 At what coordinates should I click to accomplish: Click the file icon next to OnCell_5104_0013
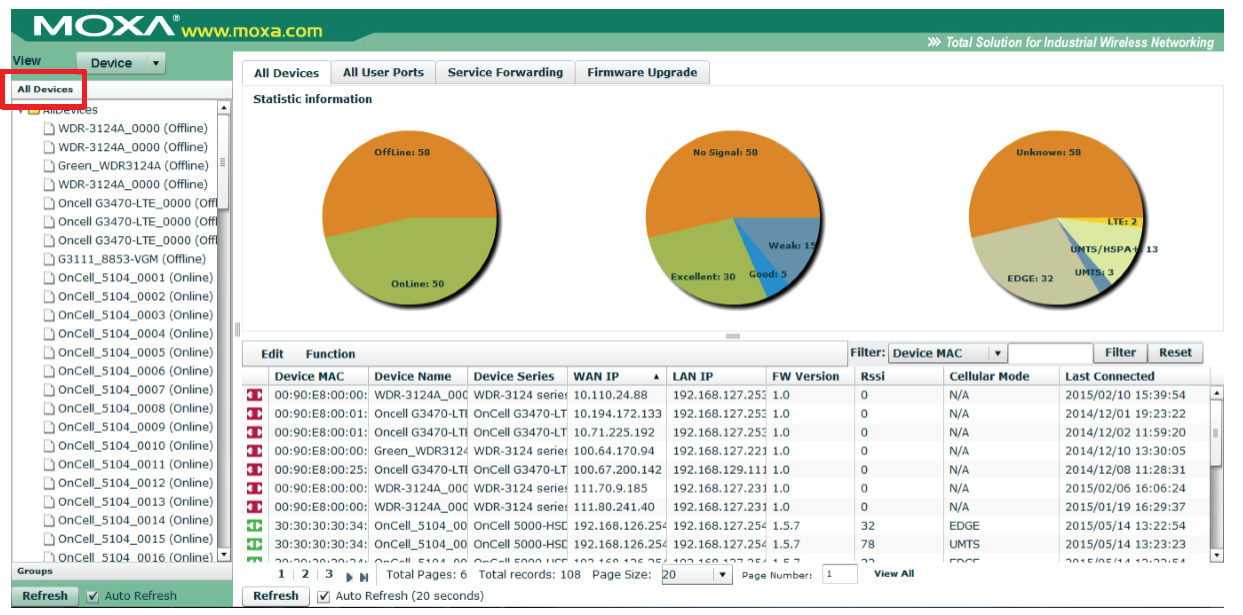point(49,502)
